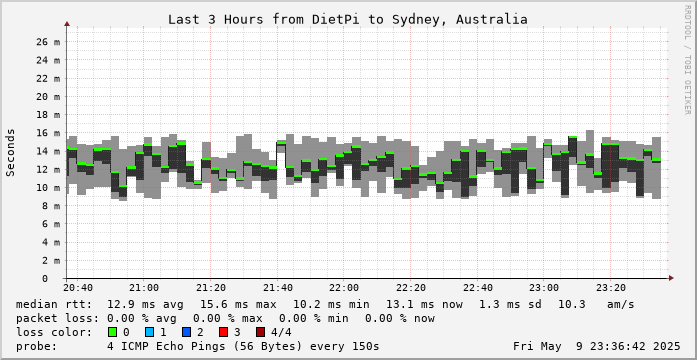The height and width of the screenshot is (360, 697).
Task: Click the '15.6 ms max' rtt value
Action: [x=238, y=304]
